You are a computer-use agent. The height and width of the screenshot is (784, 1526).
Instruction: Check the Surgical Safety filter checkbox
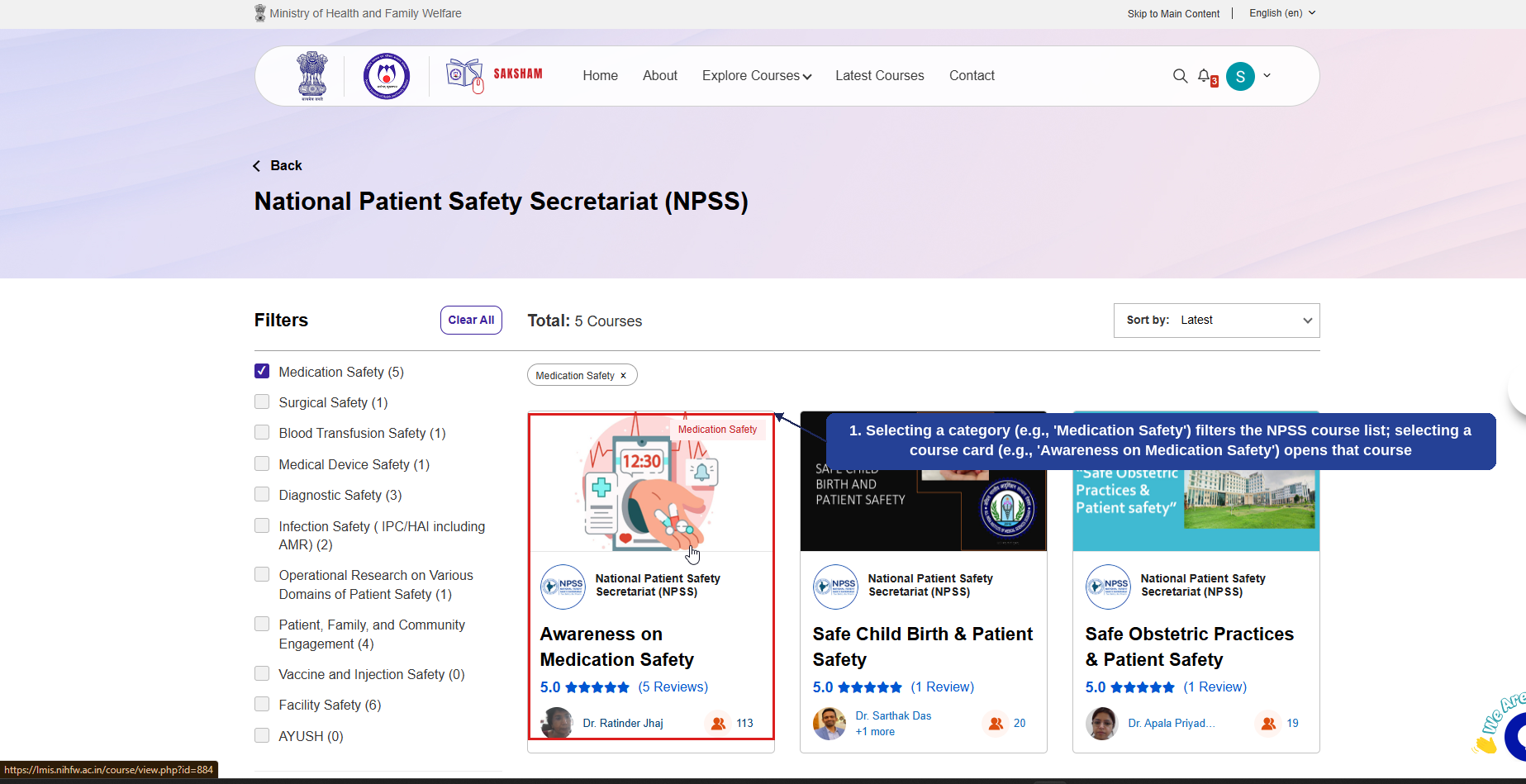click(262, 402)
